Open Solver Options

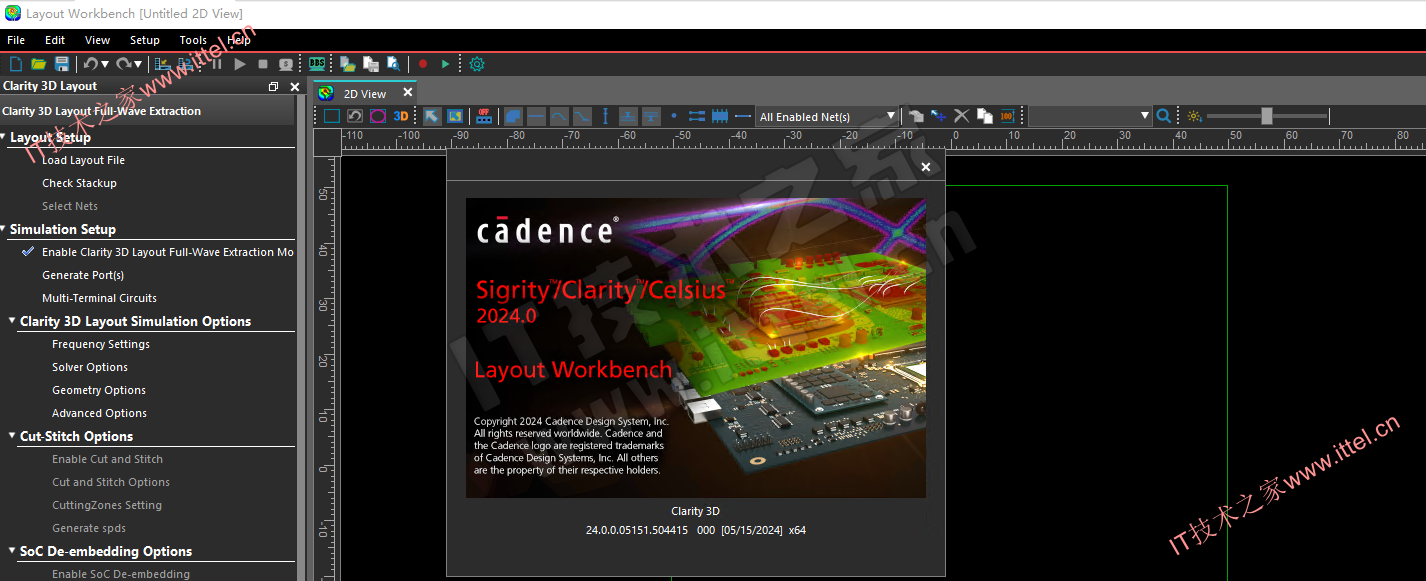click(90, 367)
